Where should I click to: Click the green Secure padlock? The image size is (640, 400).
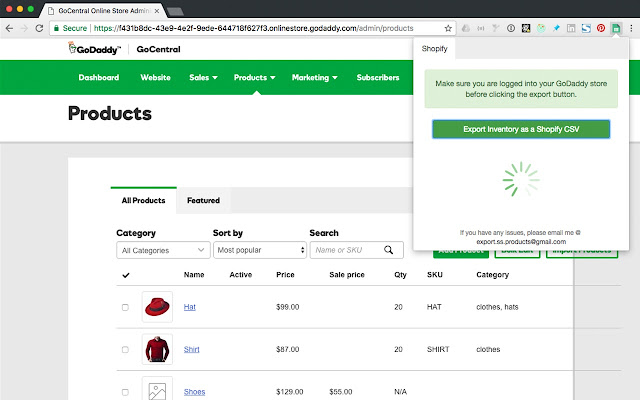click(56, 28)
